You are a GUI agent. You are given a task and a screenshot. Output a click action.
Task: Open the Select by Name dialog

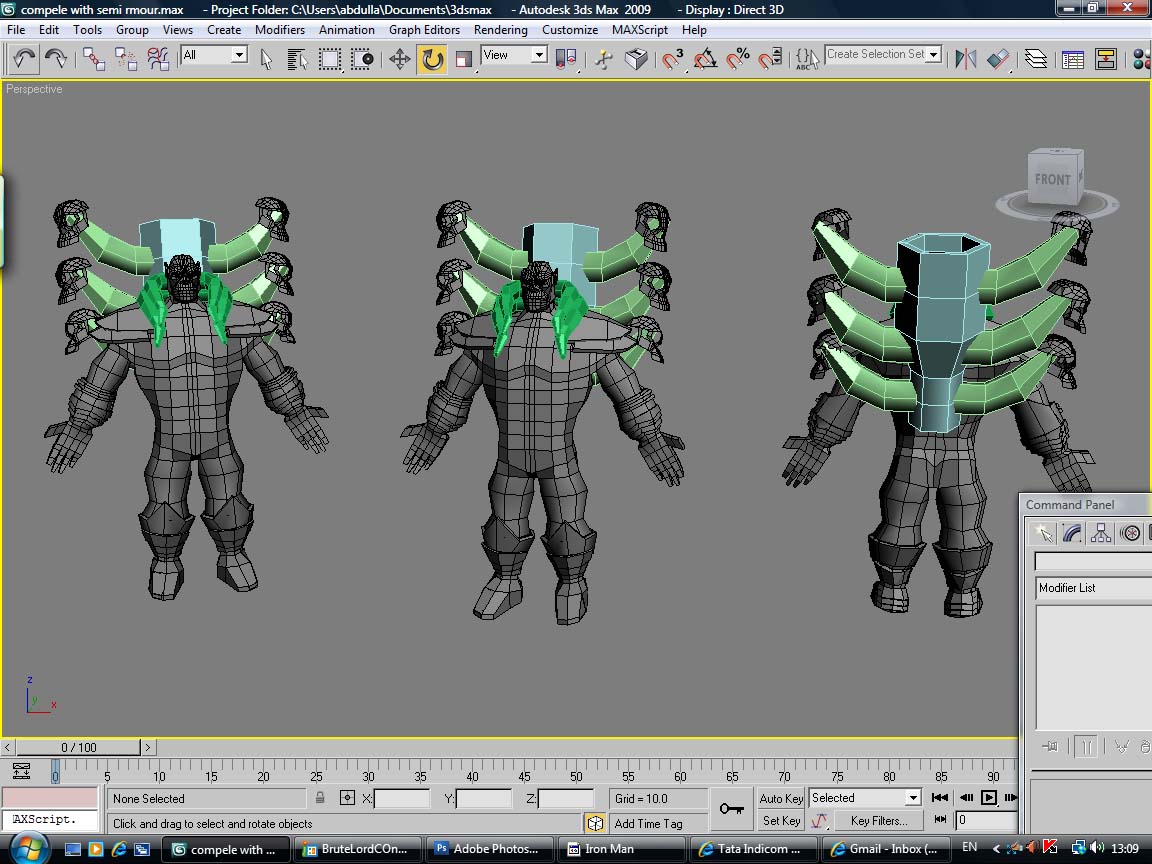[x=298, y=58]
